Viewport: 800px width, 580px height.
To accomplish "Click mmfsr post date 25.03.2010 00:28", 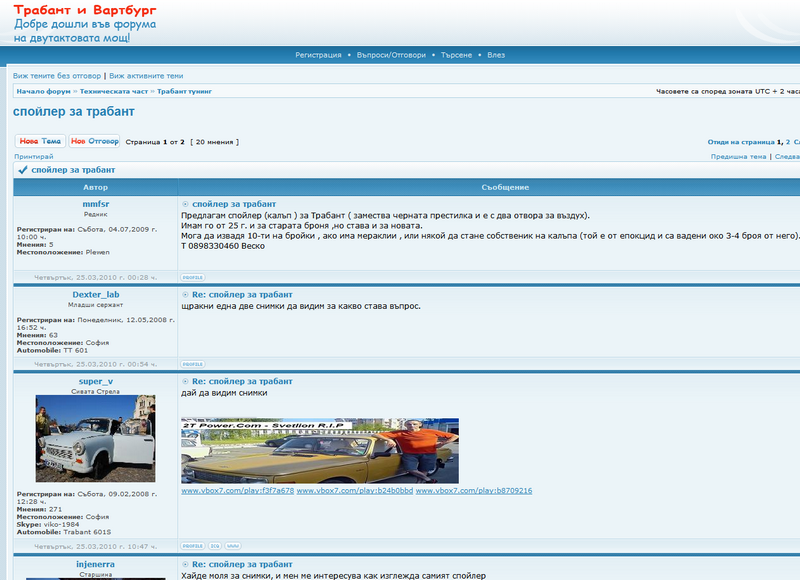I will (x=95, y=278).
